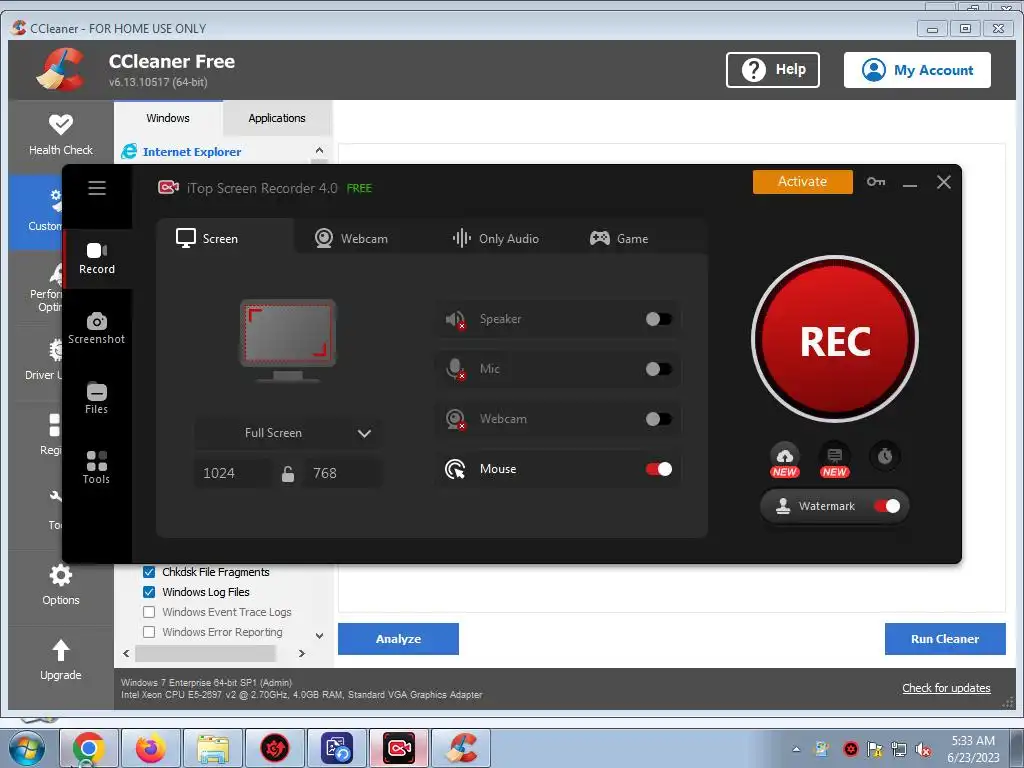Open the scheduled recording timer icon

[x=885, y=455]
